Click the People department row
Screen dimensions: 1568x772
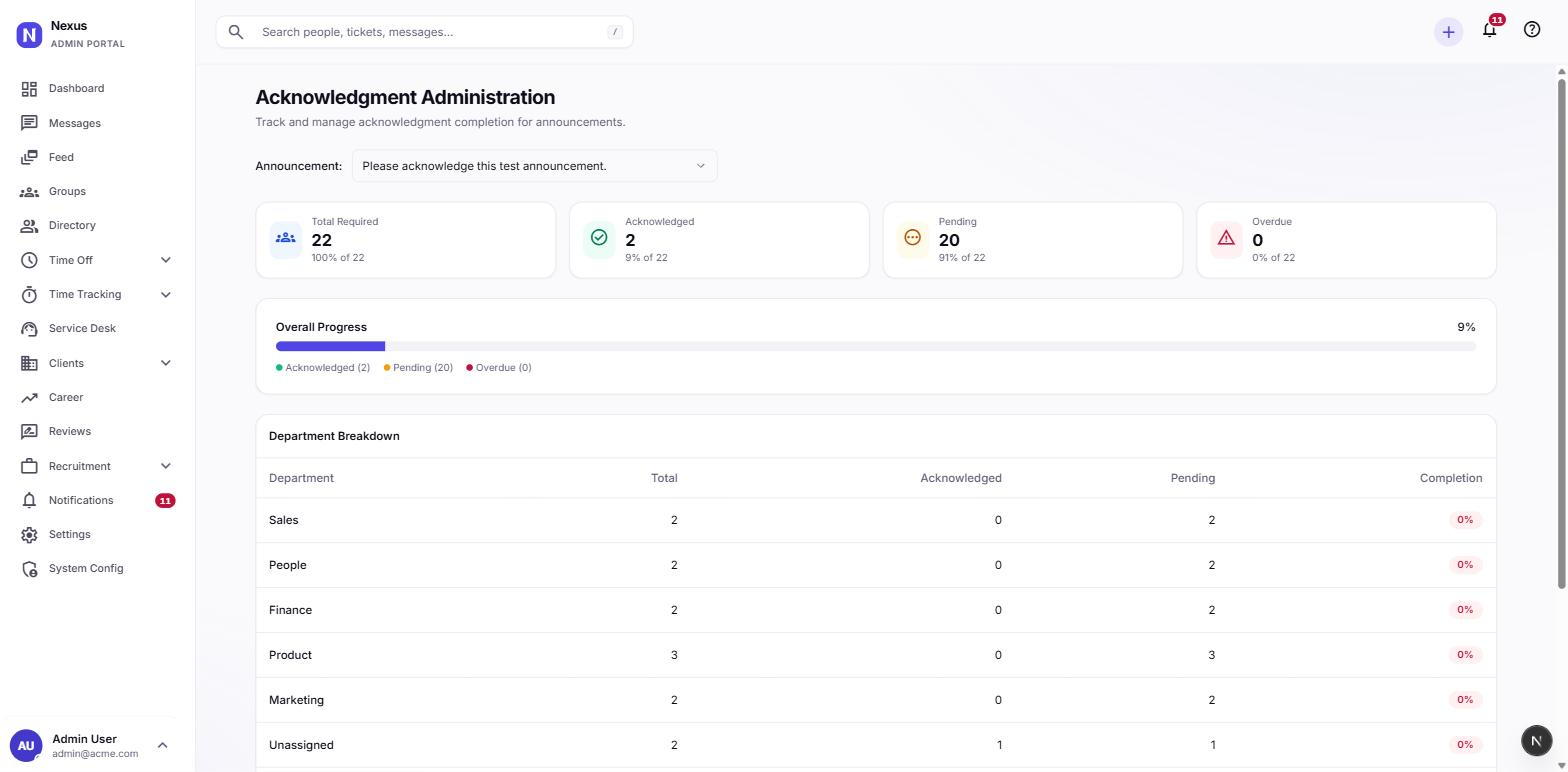tap(876, 565)
